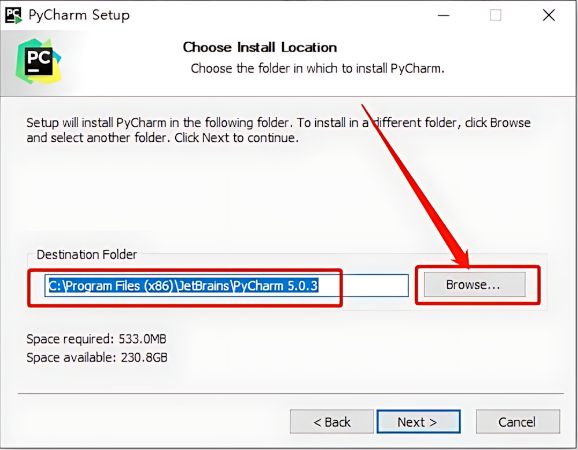Click the PyCharm icon in the title bar
This screenshot has height=450, width=578.
(x=13, y=15)
